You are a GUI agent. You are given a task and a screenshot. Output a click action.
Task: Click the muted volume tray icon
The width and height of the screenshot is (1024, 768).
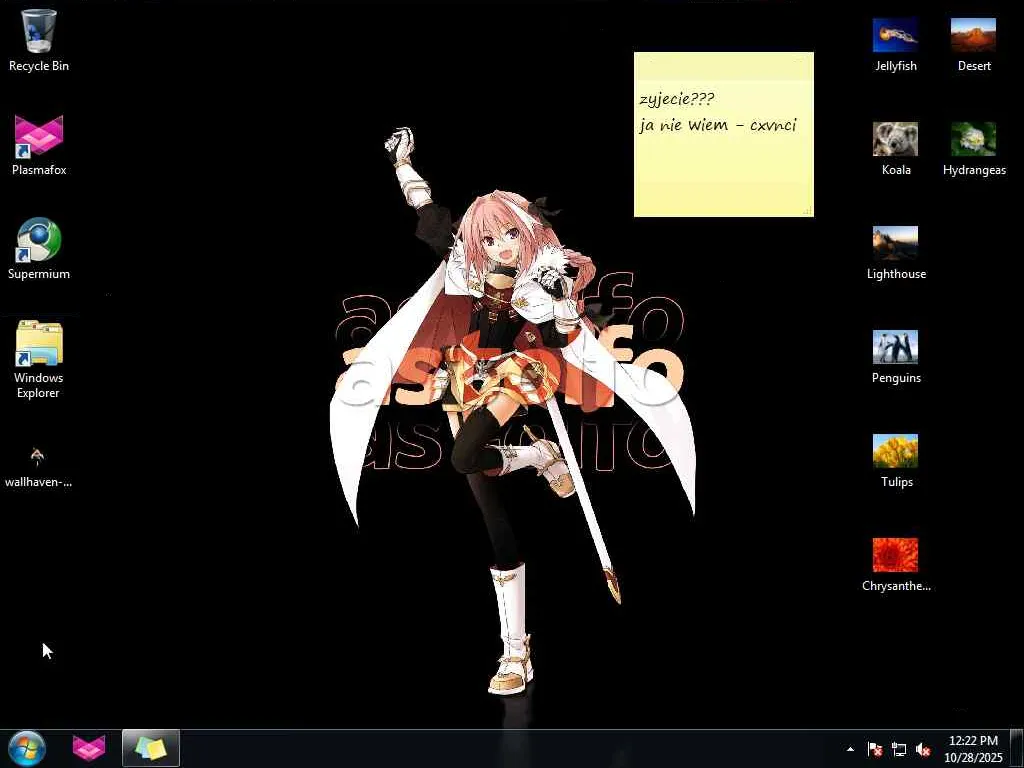point(923,749)
